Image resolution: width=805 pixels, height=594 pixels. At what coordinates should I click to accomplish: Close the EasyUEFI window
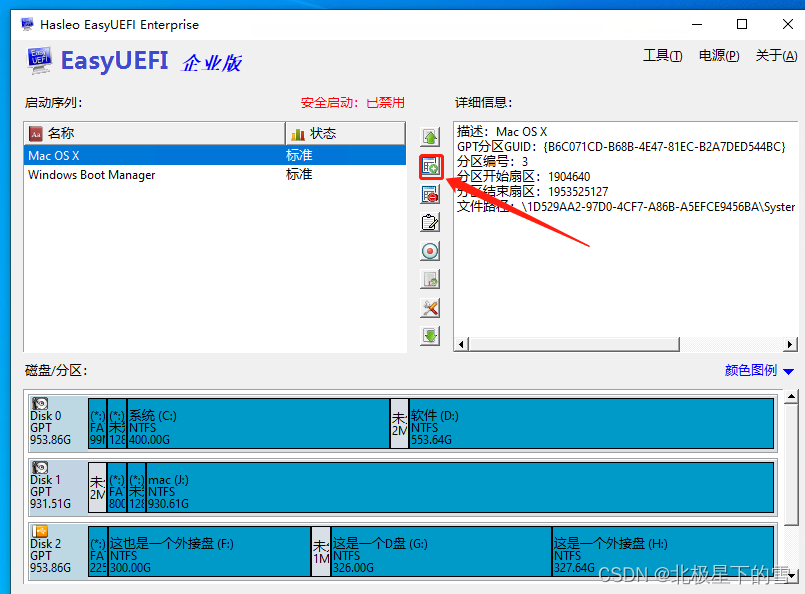(x=788, y=24)
